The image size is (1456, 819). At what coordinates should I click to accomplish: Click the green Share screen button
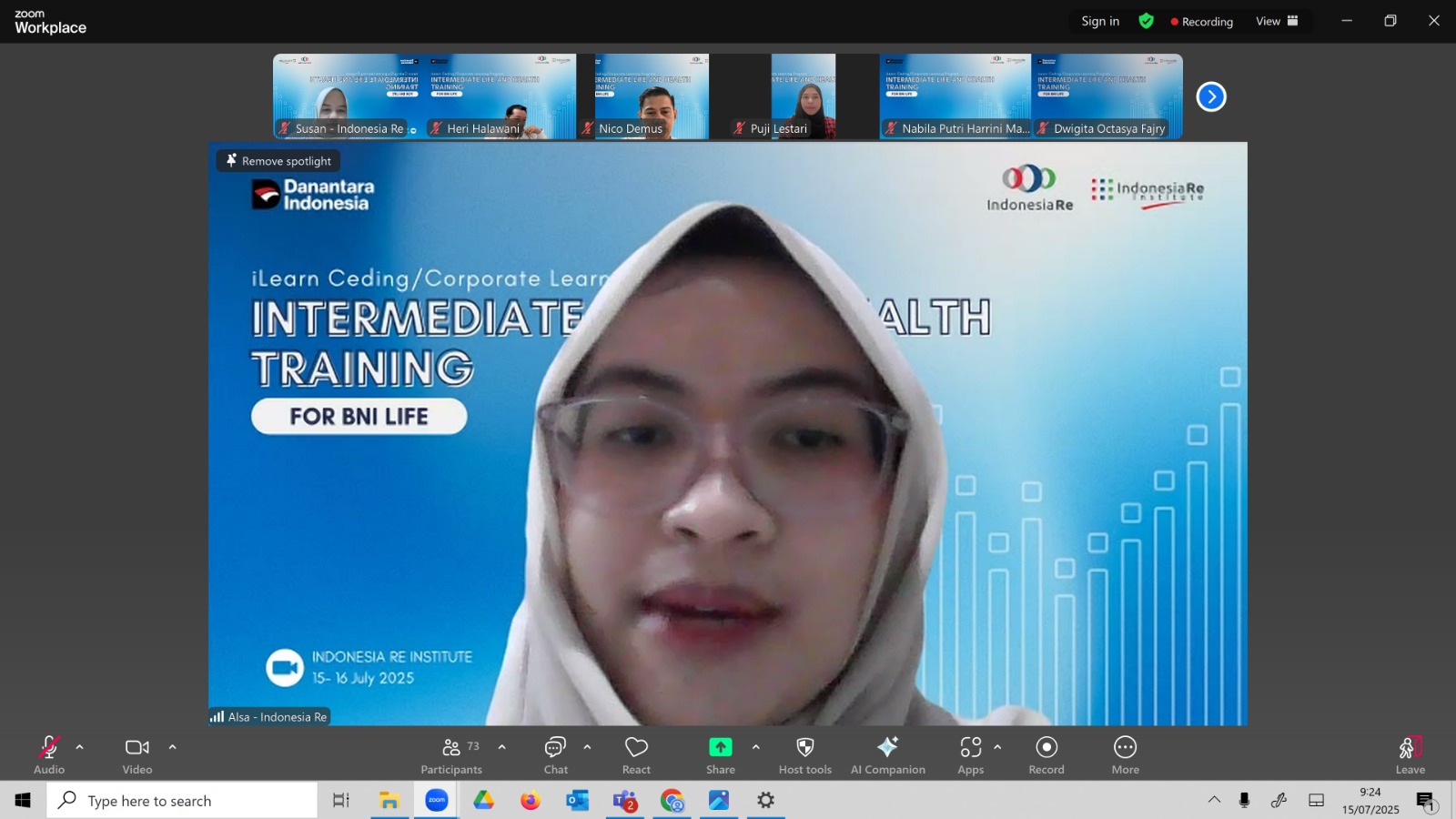pyautogui.click(x=720, y=755)
